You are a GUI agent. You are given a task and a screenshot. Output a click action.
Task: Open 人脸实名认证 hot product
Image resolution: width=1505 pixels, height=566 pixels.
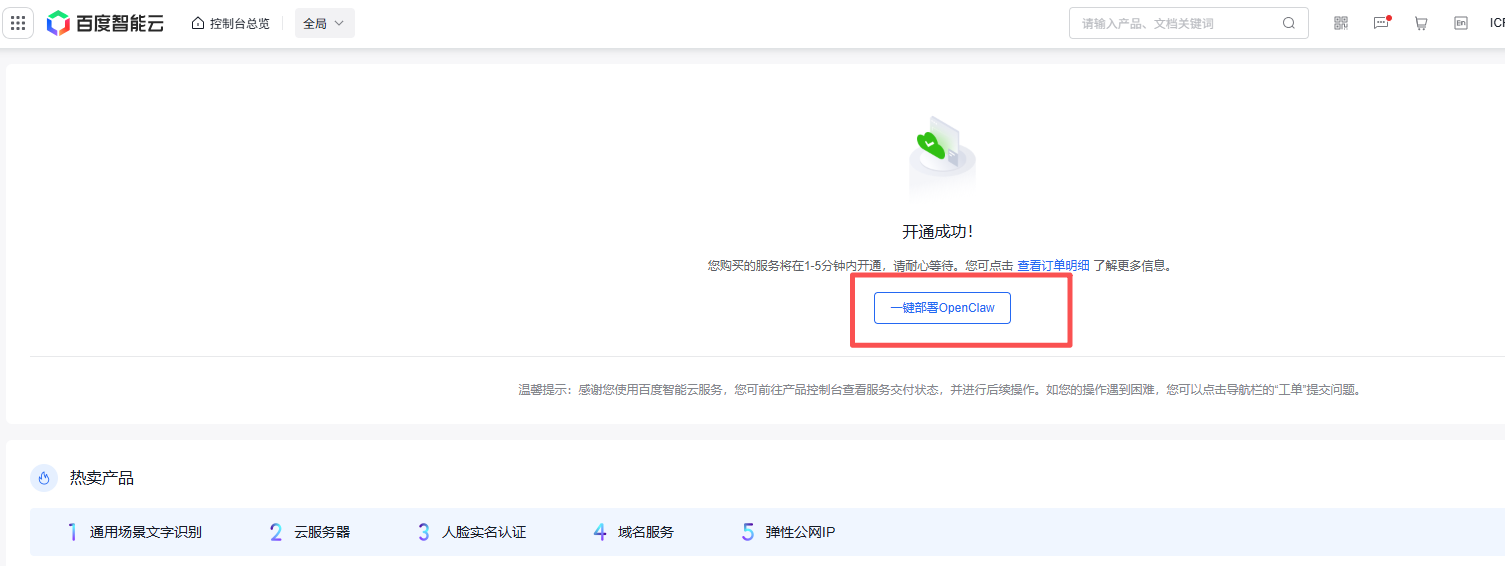pyautogui.click(x=484, y=532)
